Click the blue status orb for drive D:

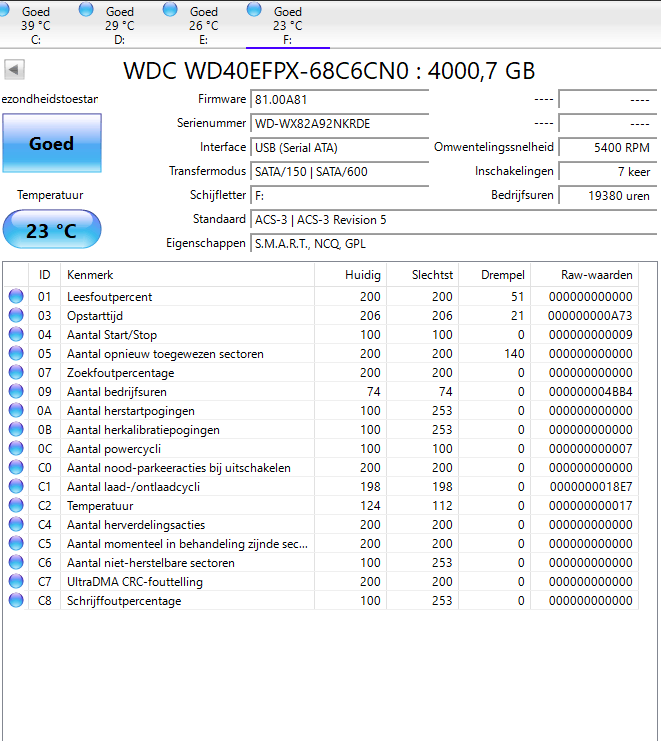point(86,10)
